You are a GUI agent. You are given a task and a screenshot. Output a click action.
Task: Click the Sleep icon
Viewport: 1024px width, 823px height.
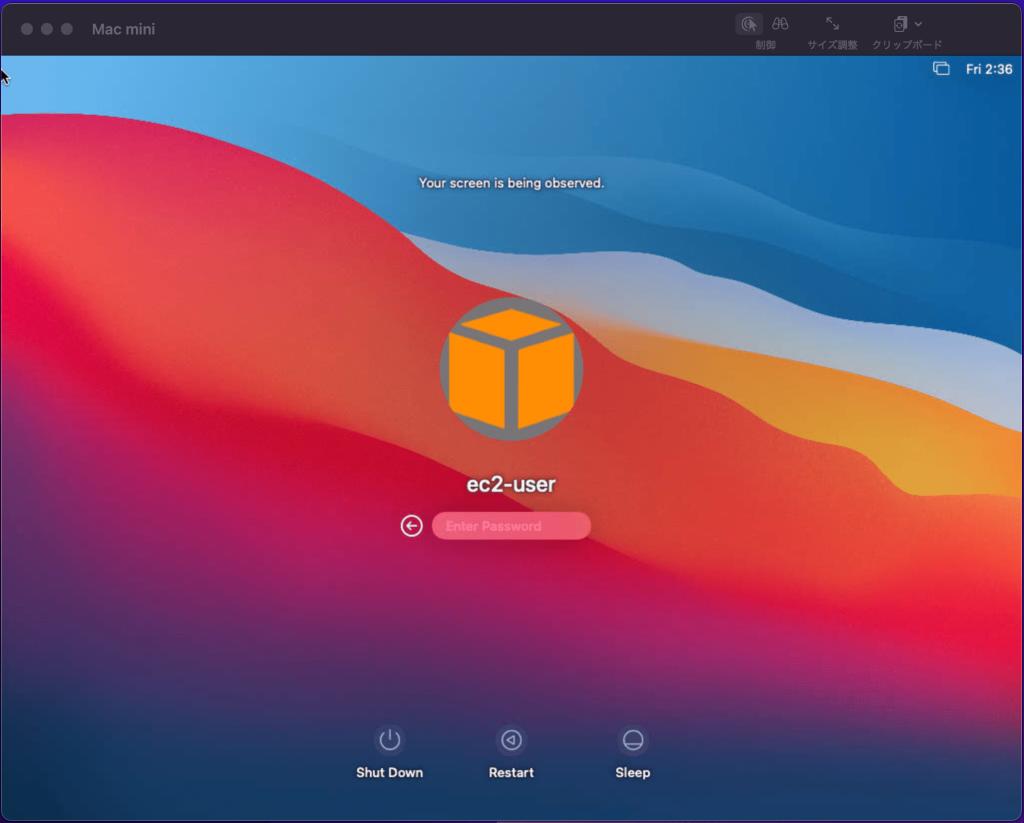(x=633, y=740)
